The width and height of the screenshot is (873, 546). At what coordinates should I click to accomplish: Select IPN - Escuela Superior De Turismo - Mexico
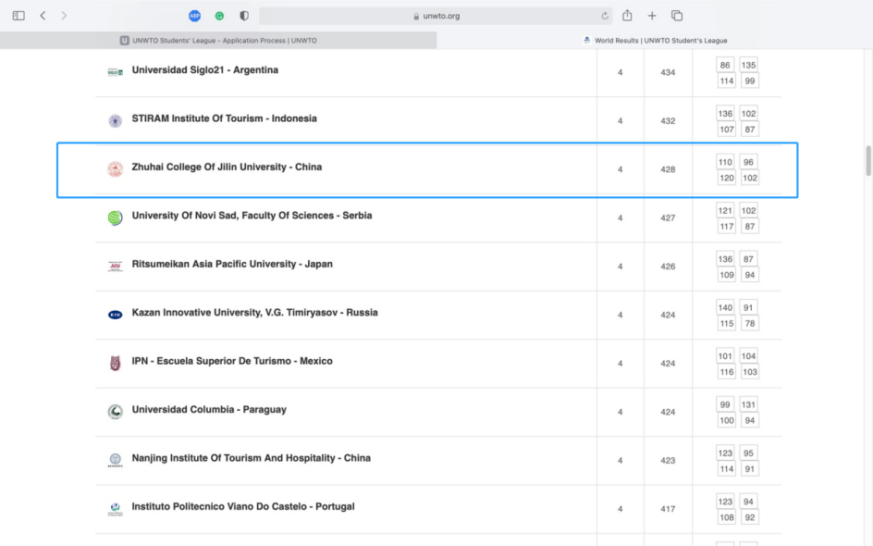tap(232, 361)
